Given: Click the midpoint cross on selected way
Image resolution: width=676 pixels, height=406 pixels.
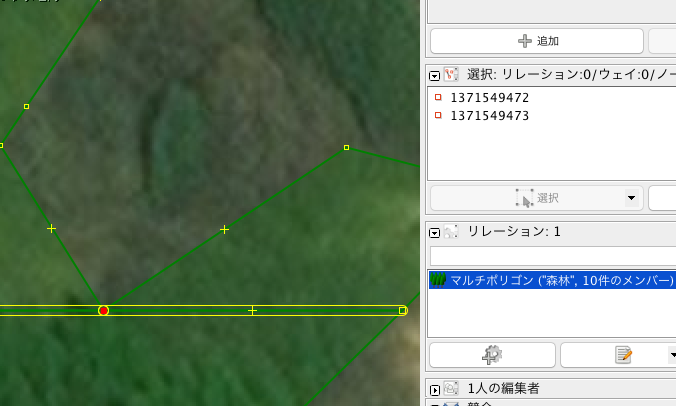Looking at the screenshot, I should pyautogui.click(x=253, y=310).
